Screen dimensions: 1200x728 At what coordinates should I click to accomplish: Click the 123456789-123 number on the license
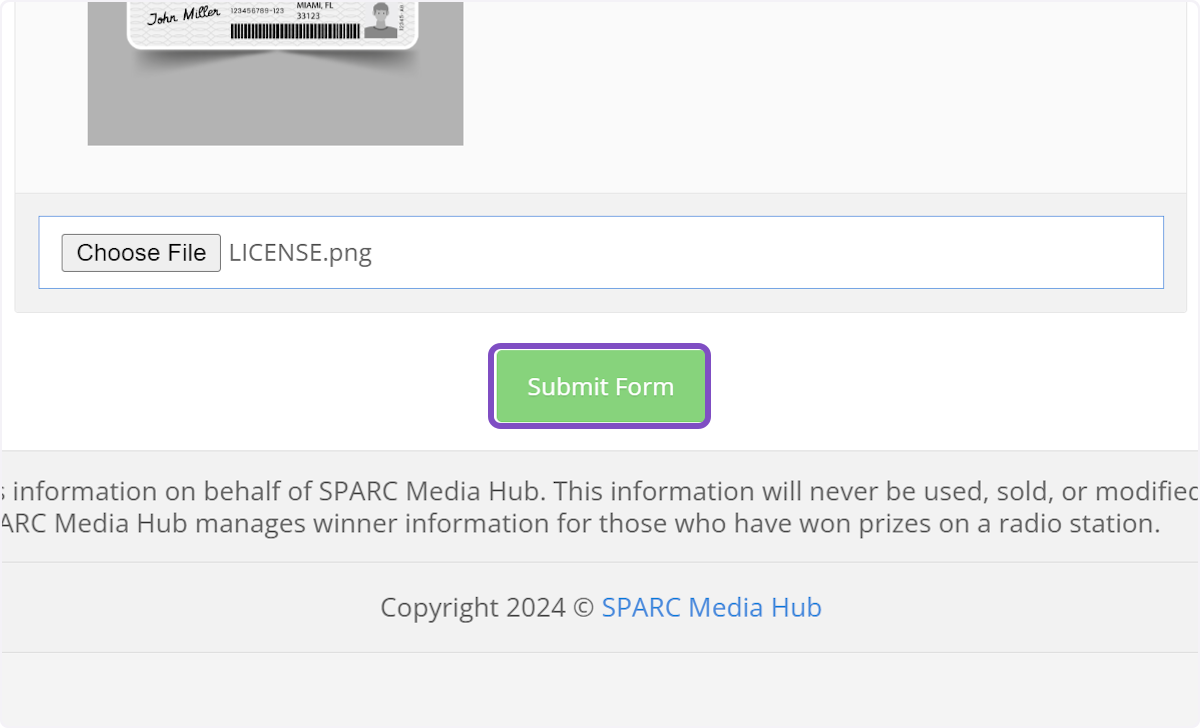coord(257,11)
